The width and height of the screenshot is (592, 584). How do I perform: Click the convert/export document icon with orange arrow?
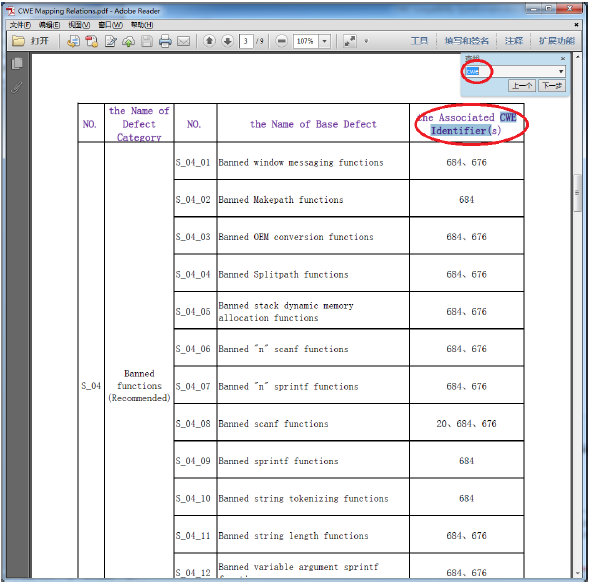coord(73,41)
